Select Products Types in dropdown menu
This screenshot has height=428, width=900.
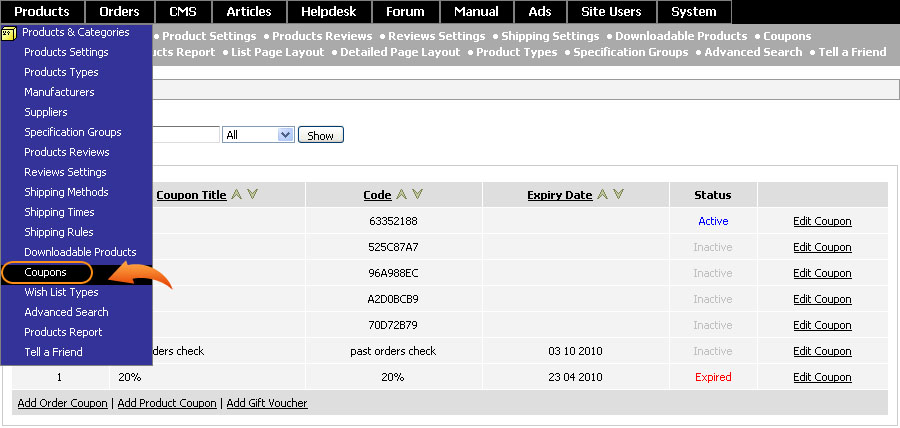(x=61, y=72)
